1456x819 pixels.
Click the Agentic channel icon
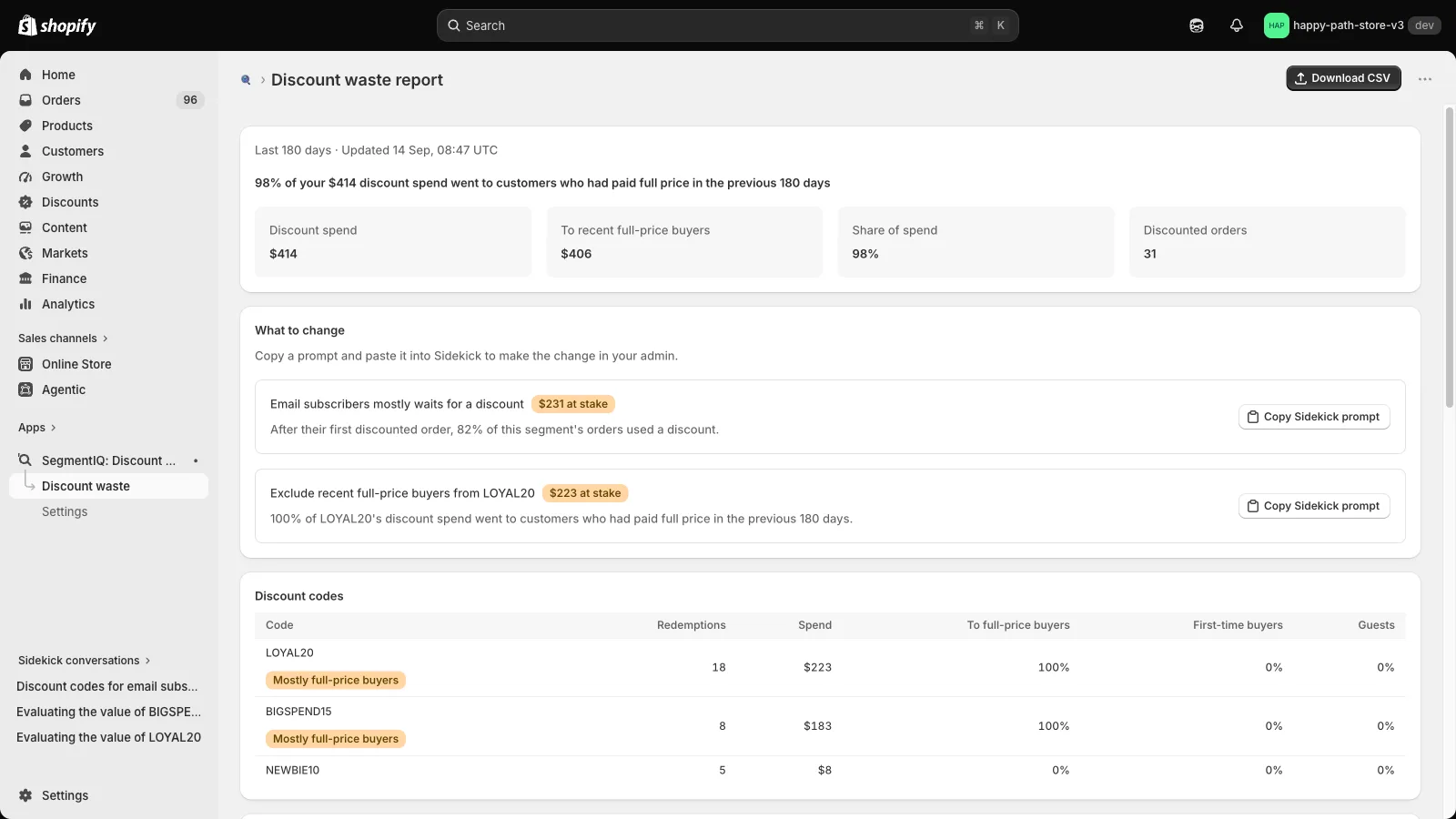coord(25,389)
